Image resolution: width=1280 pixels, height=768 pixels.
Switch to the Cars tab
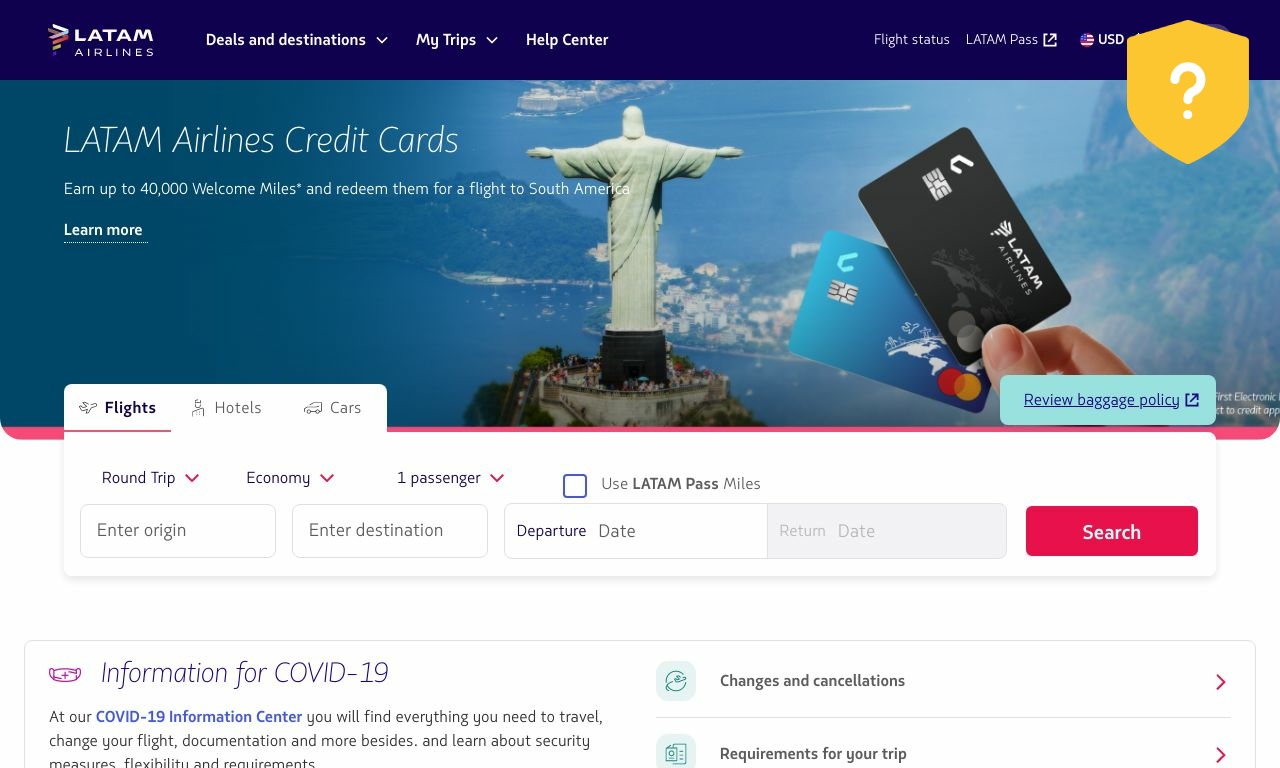[x=333, y=408]
